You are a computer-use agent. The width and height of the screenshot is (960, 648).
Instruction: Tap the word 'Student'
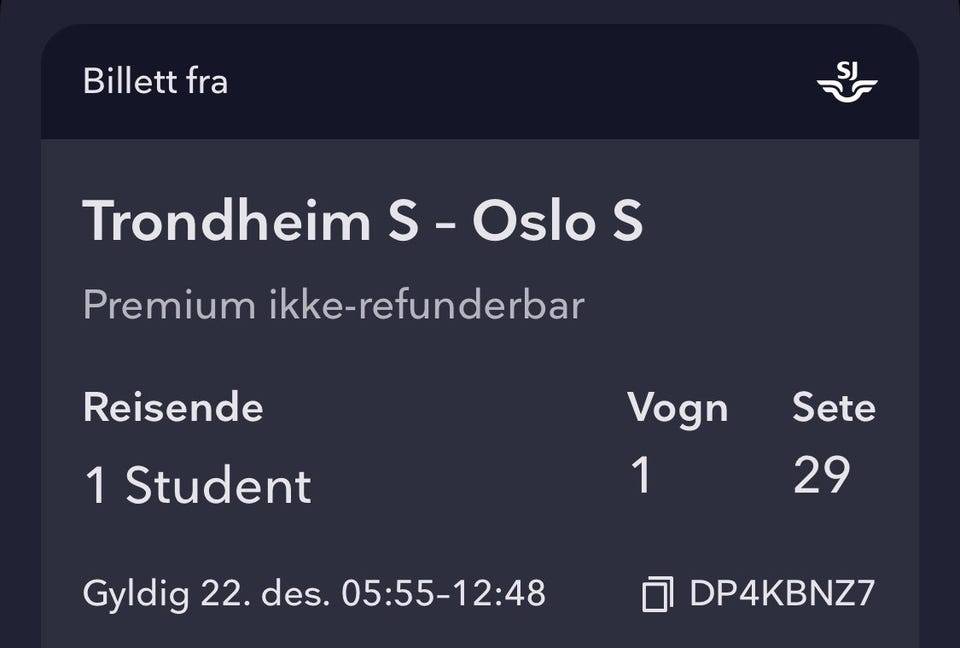(219, 485)
